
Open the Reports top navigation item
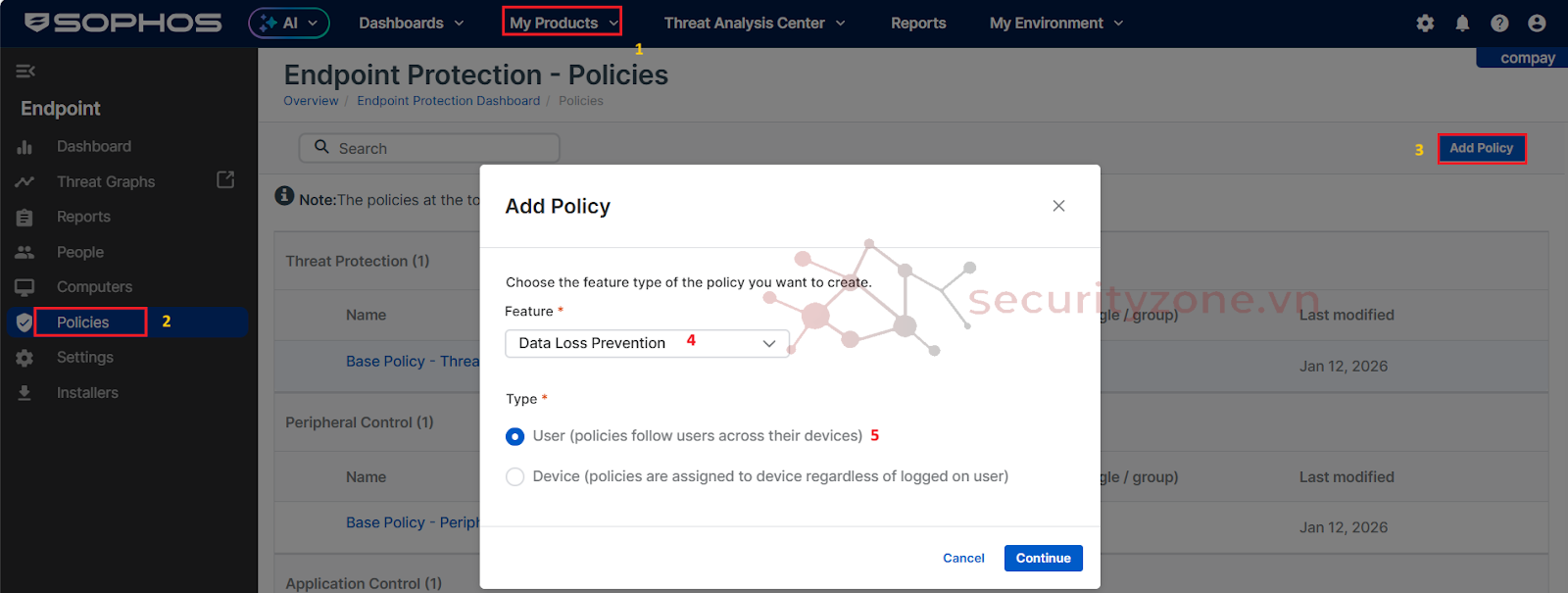(918, 23)
